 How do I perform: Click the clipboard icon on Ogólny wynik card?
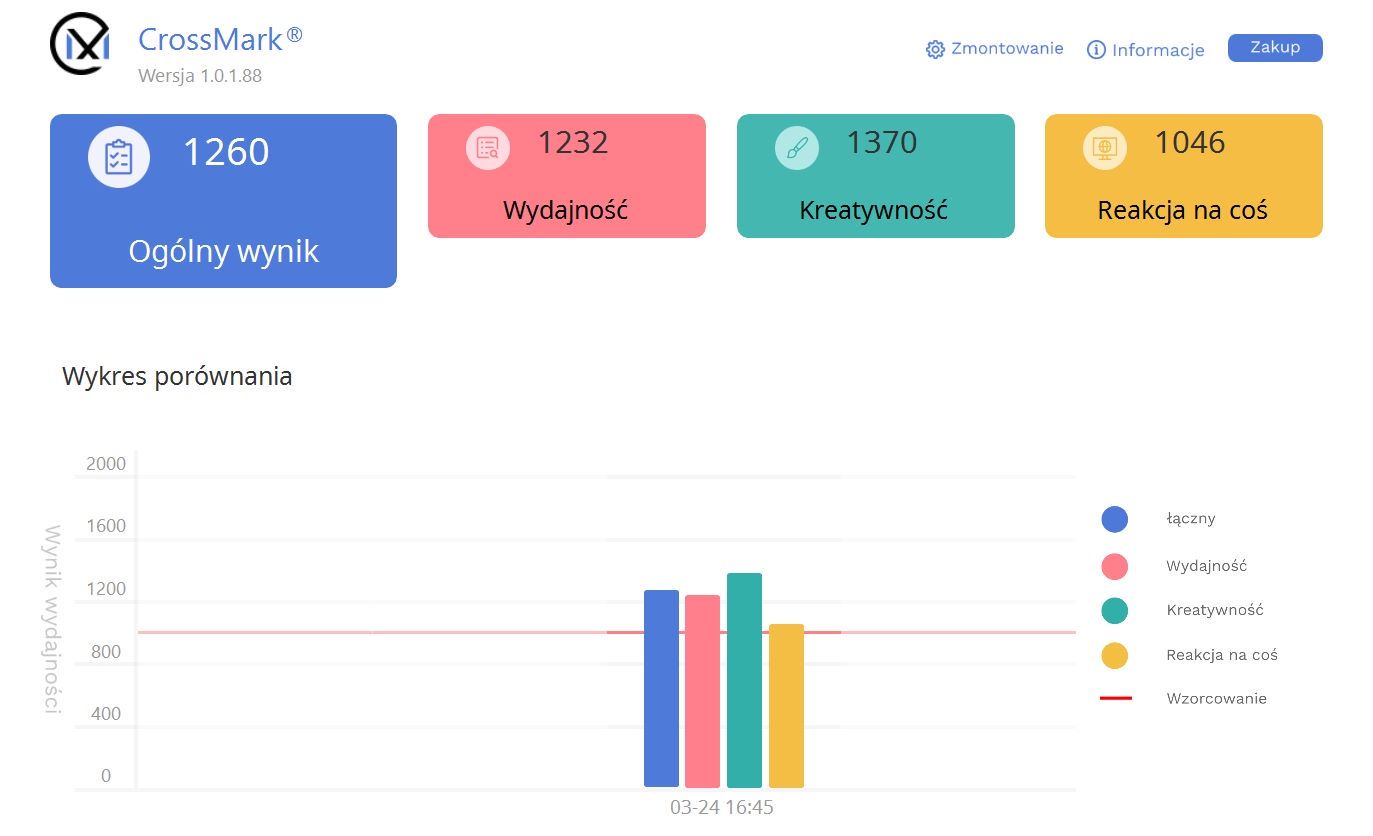pos(119,157)
